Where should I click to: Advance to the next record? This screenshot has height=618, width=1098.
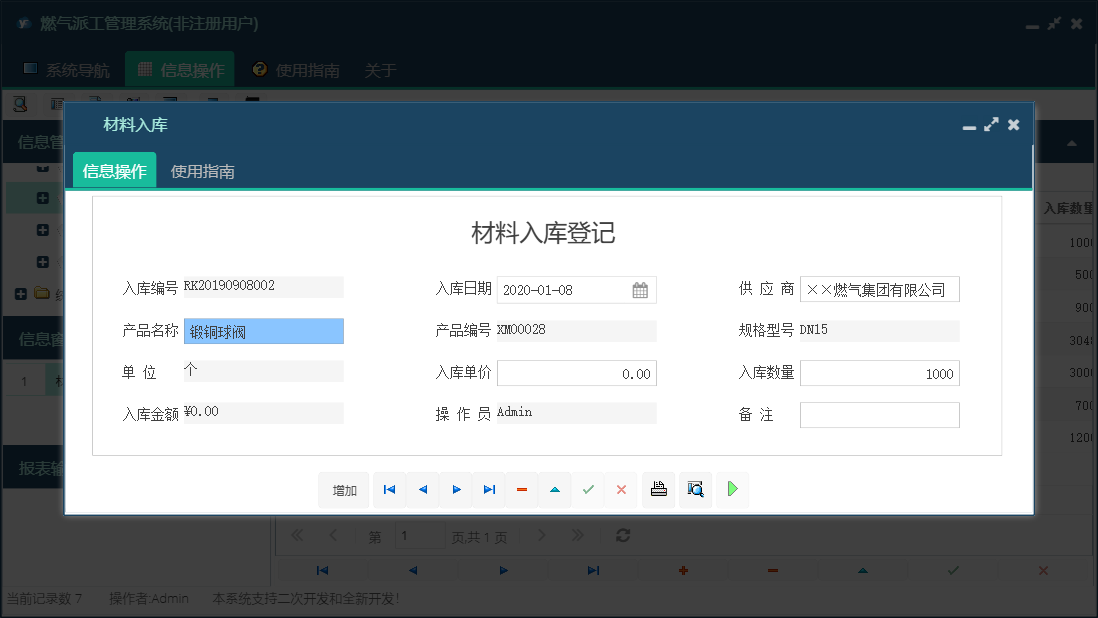[x=456, y=490]
